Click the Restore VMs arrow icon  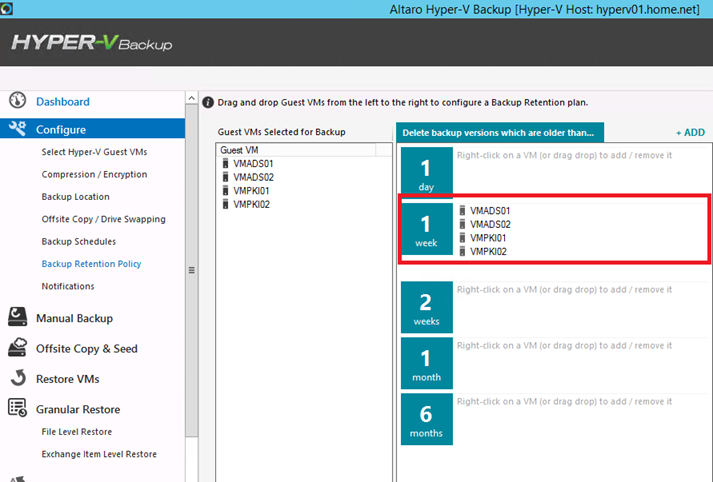pyautogui.click(x=18, y=377)
